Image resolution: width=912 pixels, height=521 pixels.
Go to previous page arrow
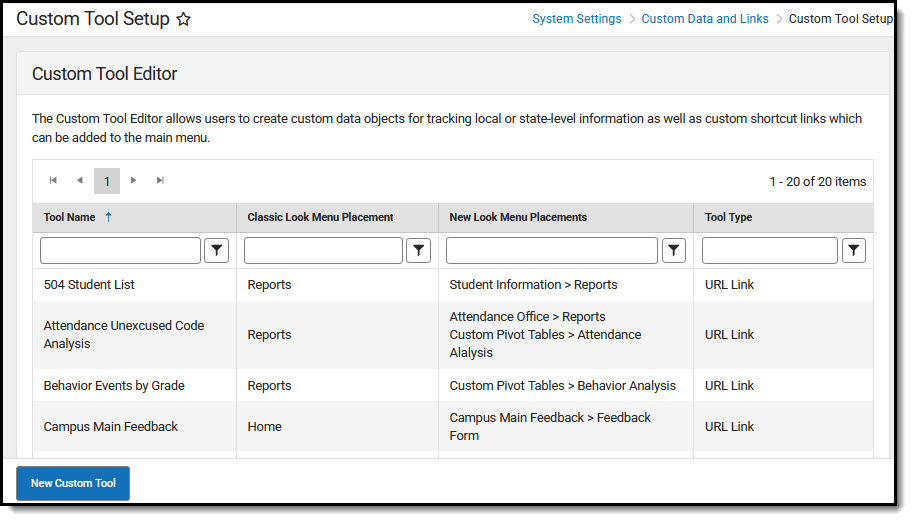[80, 181]
